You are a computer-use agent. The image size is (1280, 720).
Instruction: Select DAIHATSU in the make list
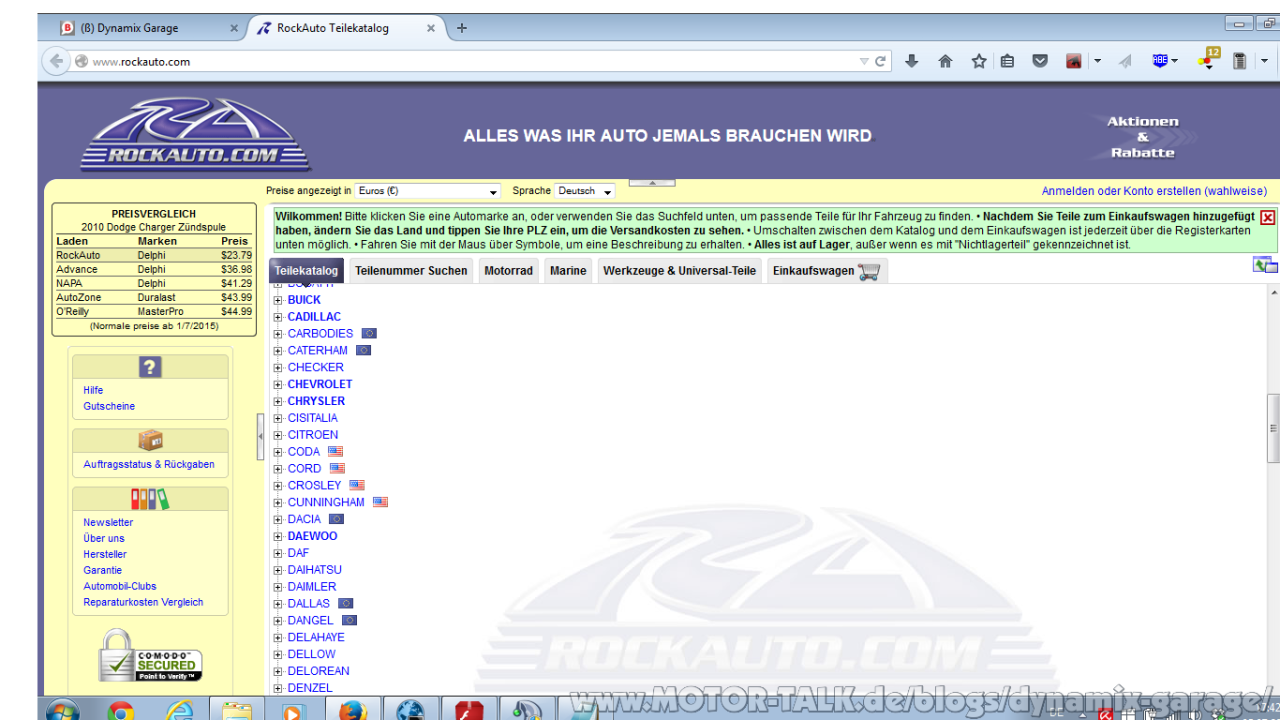(x=314, y=570)
